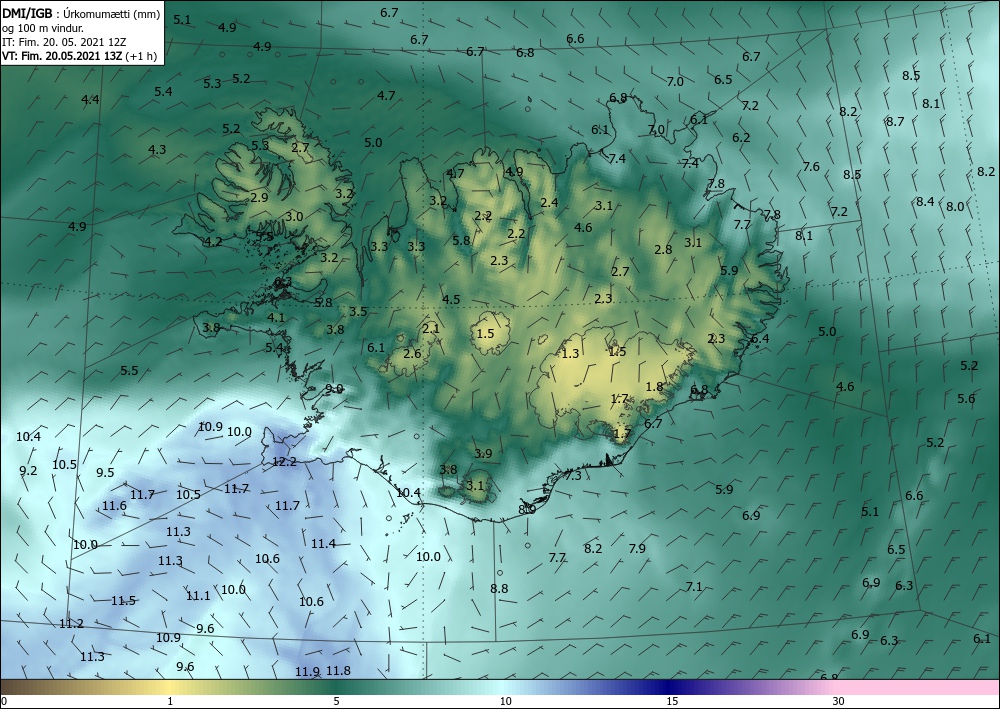Click the 4.4 value in the northwest
1000x709 pixels.
pyautogui.click(x=90, y=99)
